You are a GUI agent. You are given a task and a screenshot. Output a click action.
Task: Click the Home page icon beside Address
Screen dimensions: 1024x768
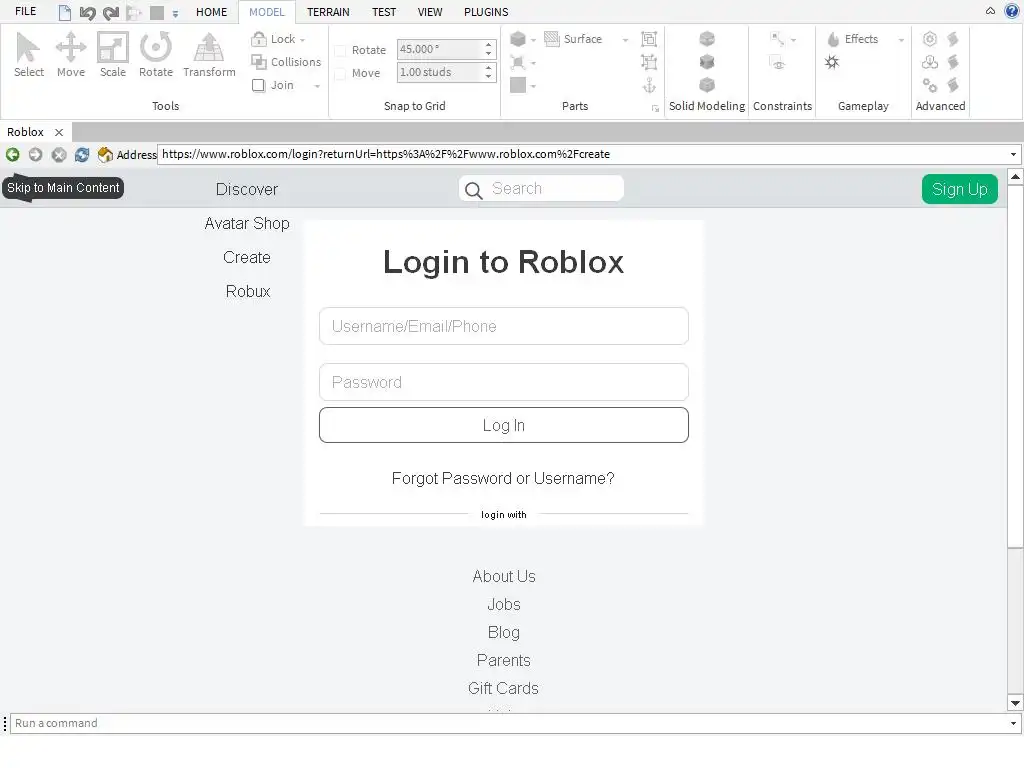[x=105, y=155]
